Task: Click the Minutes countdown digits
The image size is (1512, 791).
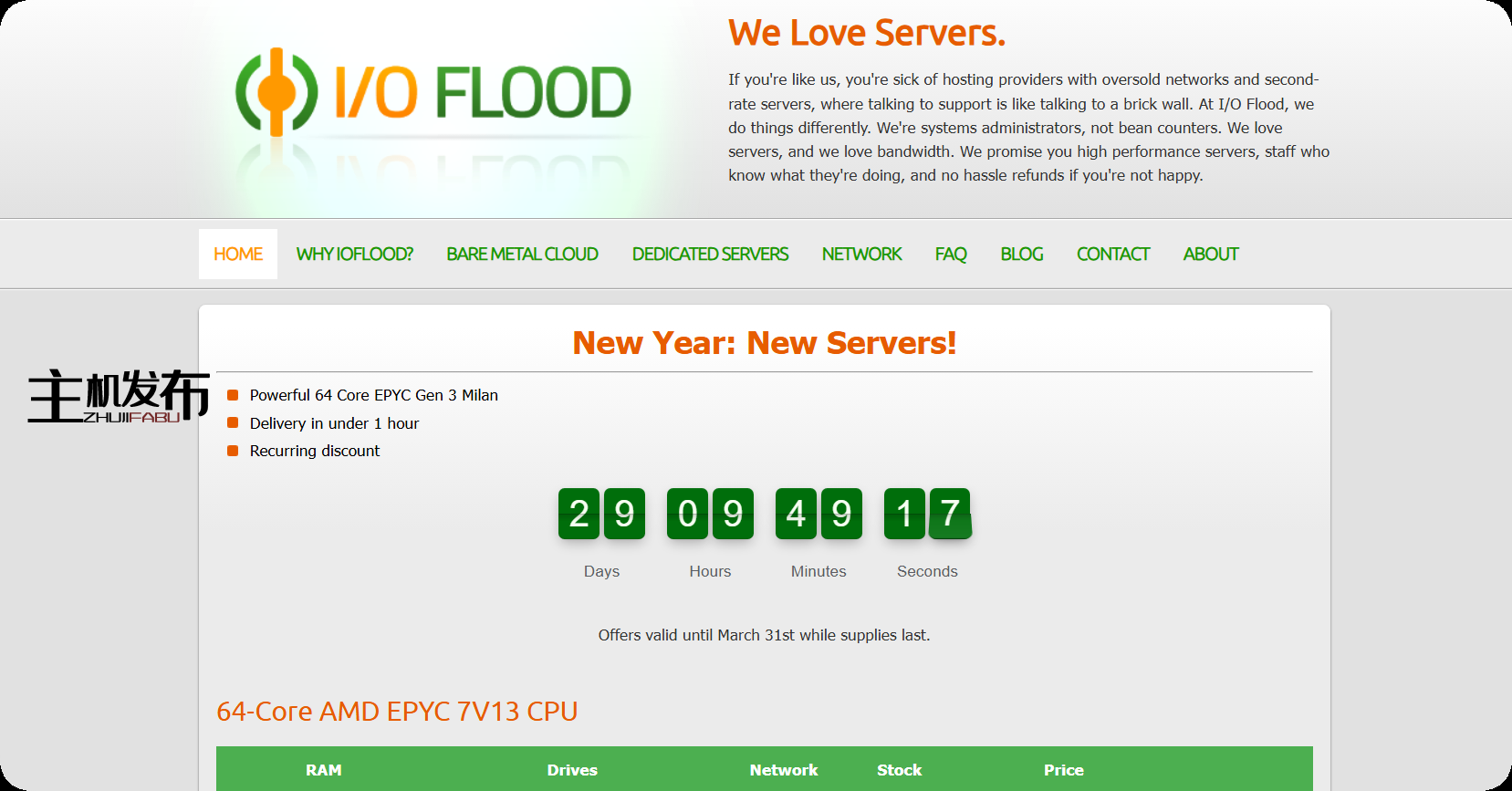Action: pos(819,514)
